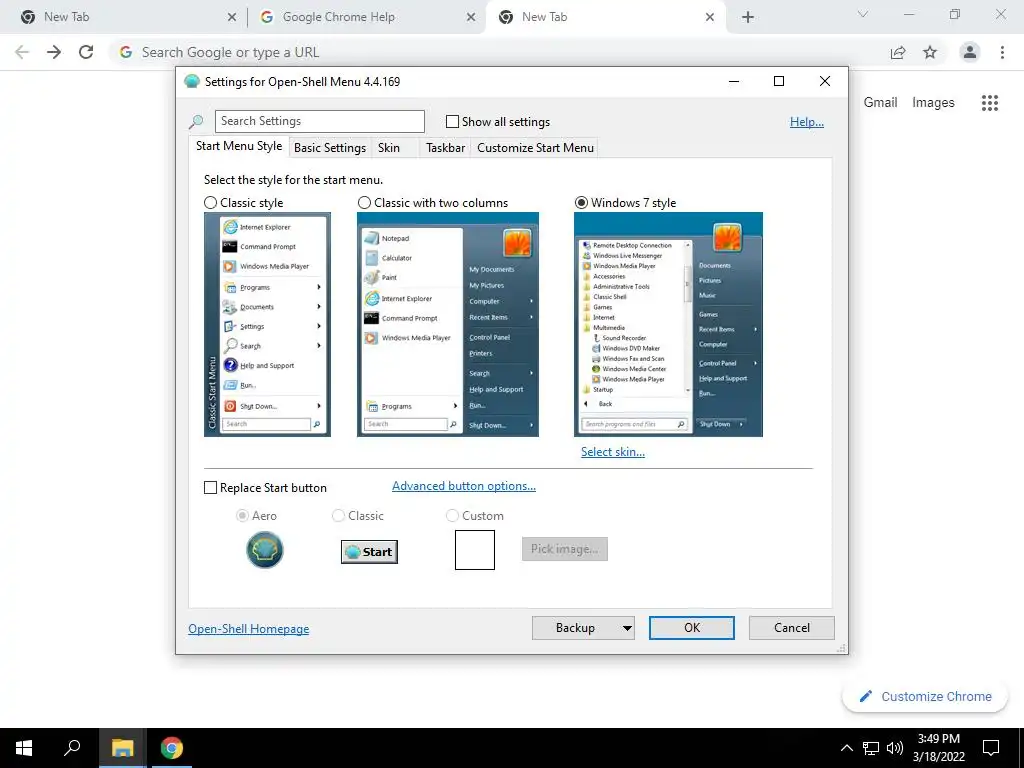Close the Google Chrome Help tab

(x=471, y=17)
